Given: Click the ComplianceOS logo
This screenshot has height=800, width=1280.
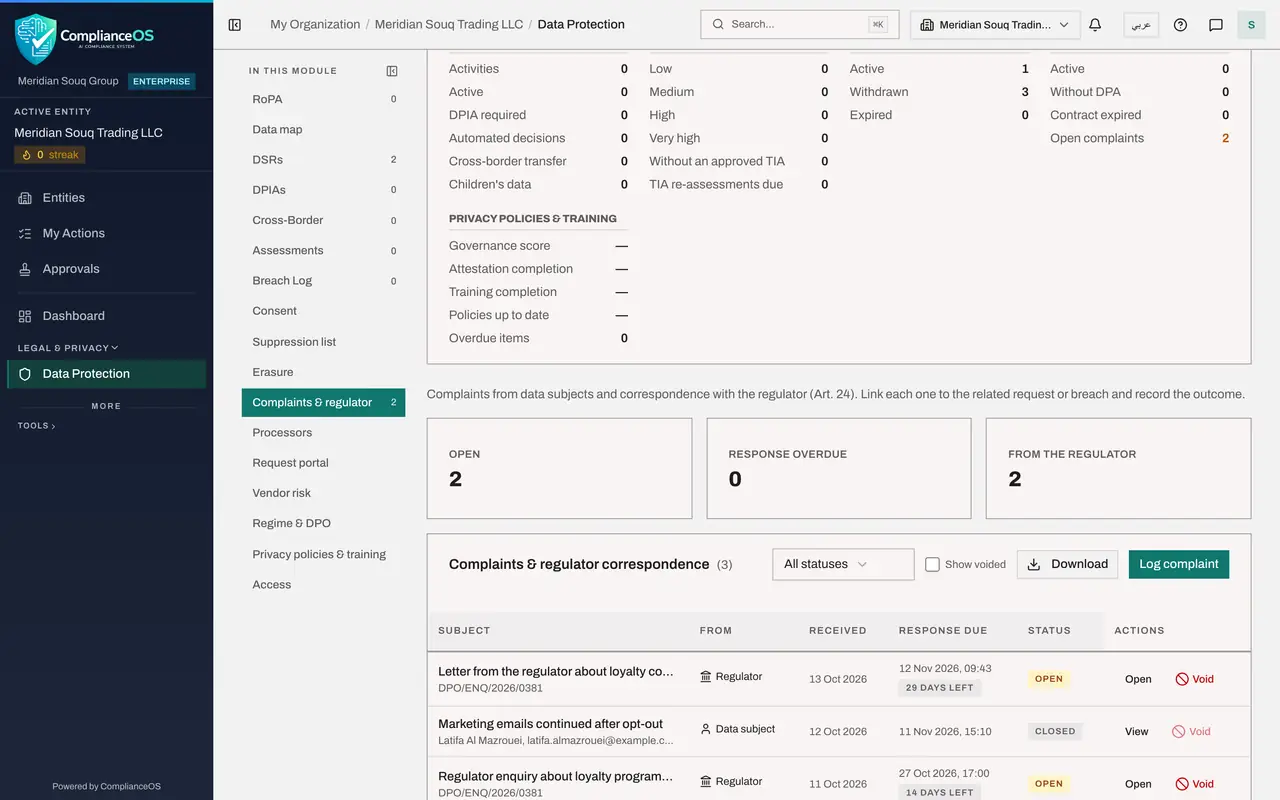Looking at the screenshot, I should pos(85,37).
